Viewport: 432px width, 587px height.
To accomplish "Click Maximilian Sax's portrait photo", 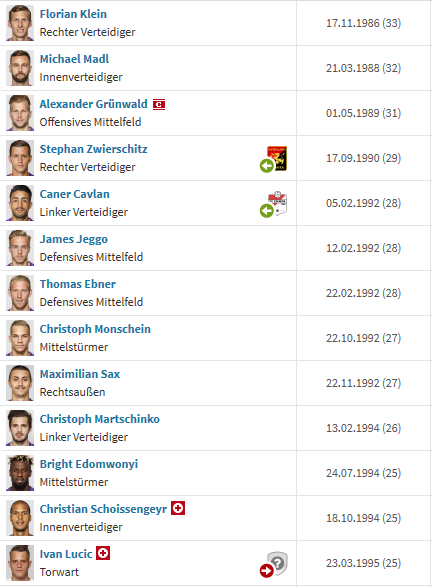I will coord(20,383).
